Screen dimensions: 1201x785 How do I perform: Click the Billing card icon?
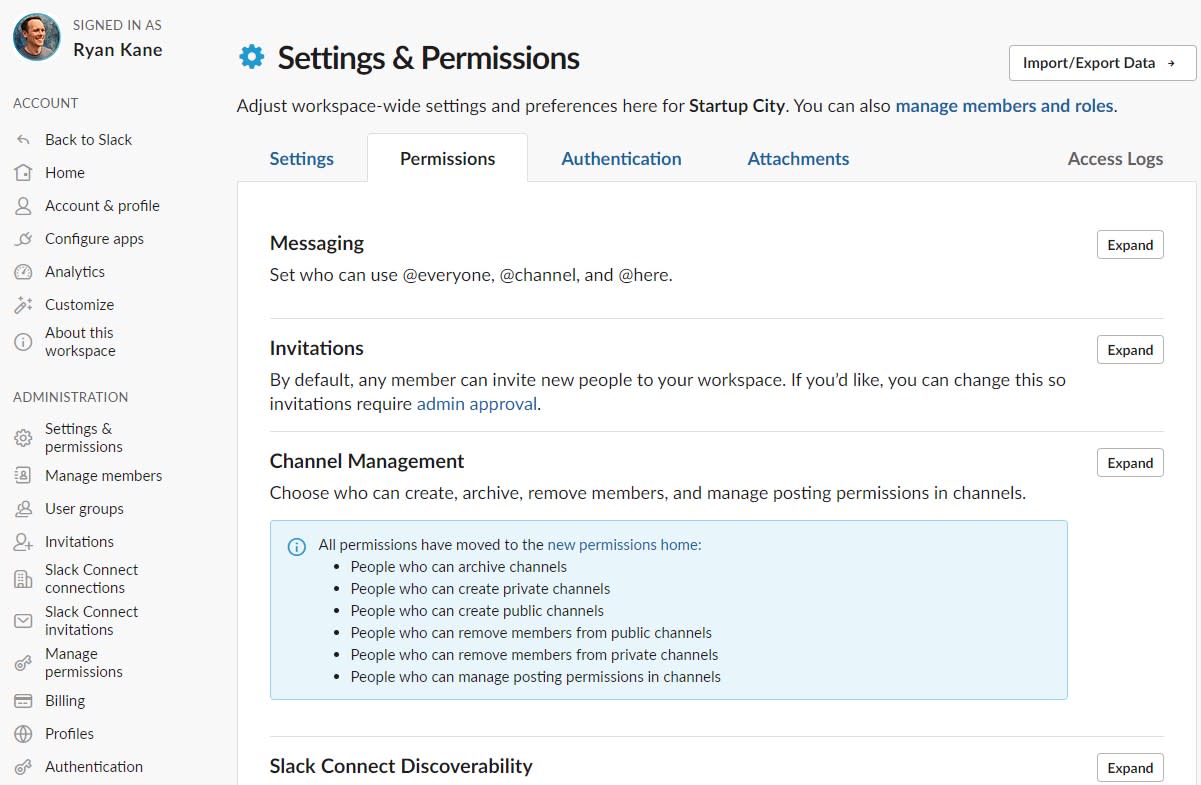[x=23, y=701]
